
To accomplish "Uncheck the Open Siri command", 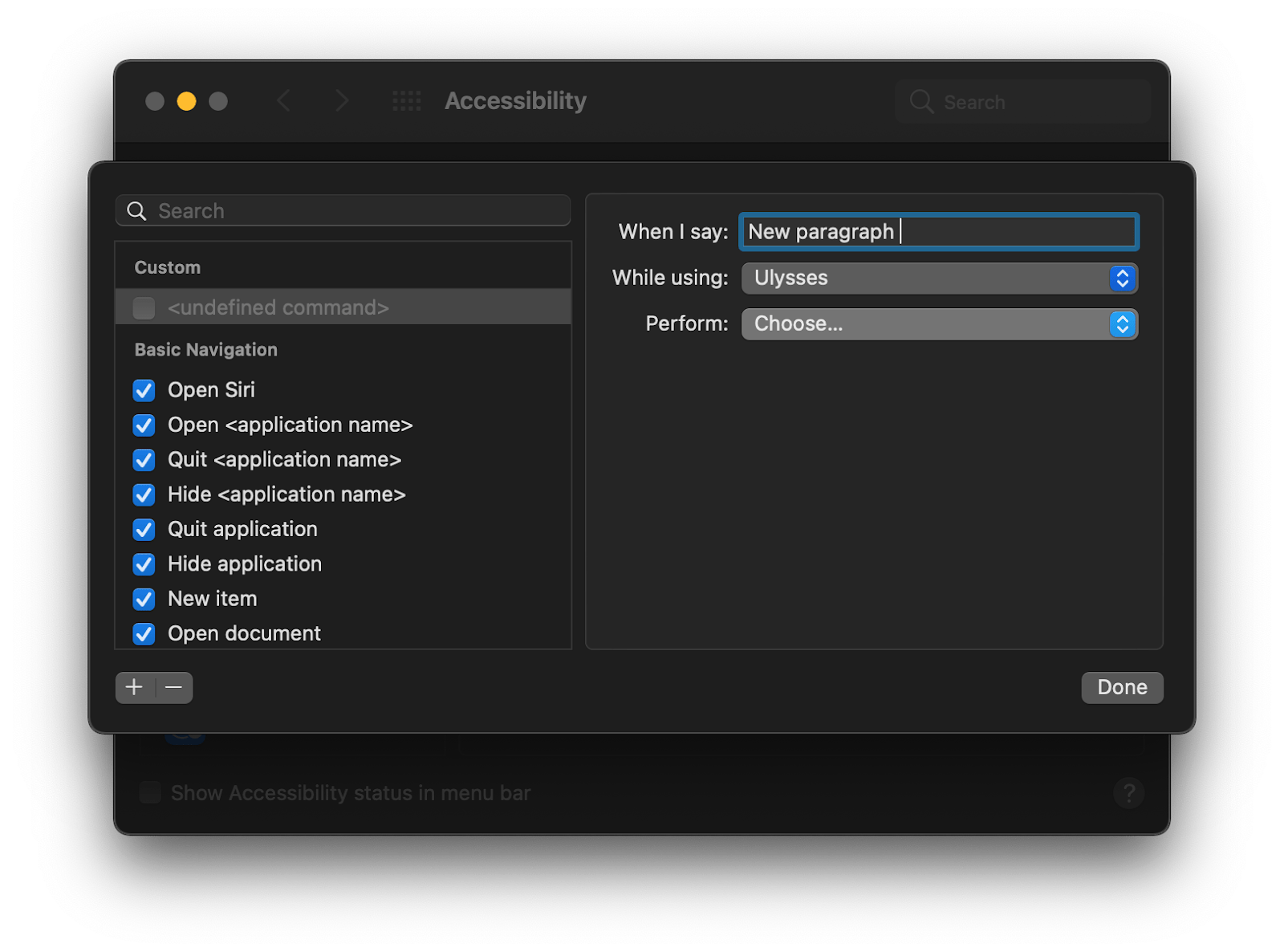I will point(144,390).
